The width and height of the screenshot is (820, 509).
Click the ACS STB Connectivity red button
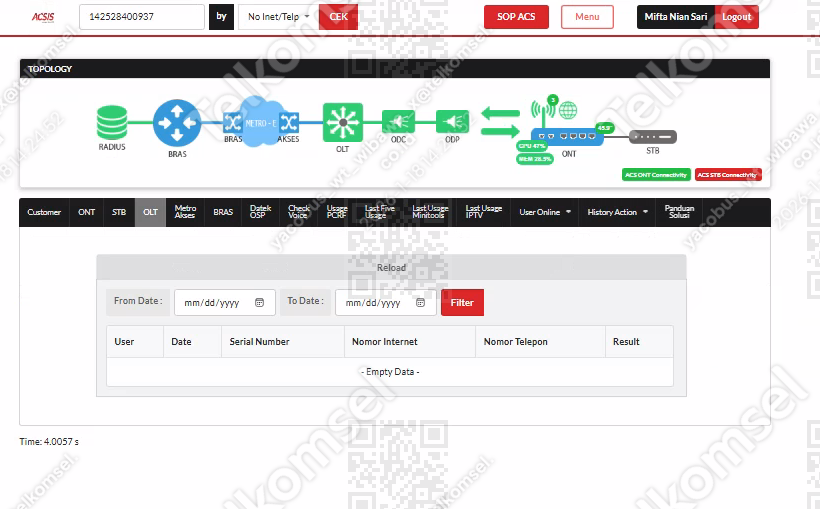[x=727, y=175]
